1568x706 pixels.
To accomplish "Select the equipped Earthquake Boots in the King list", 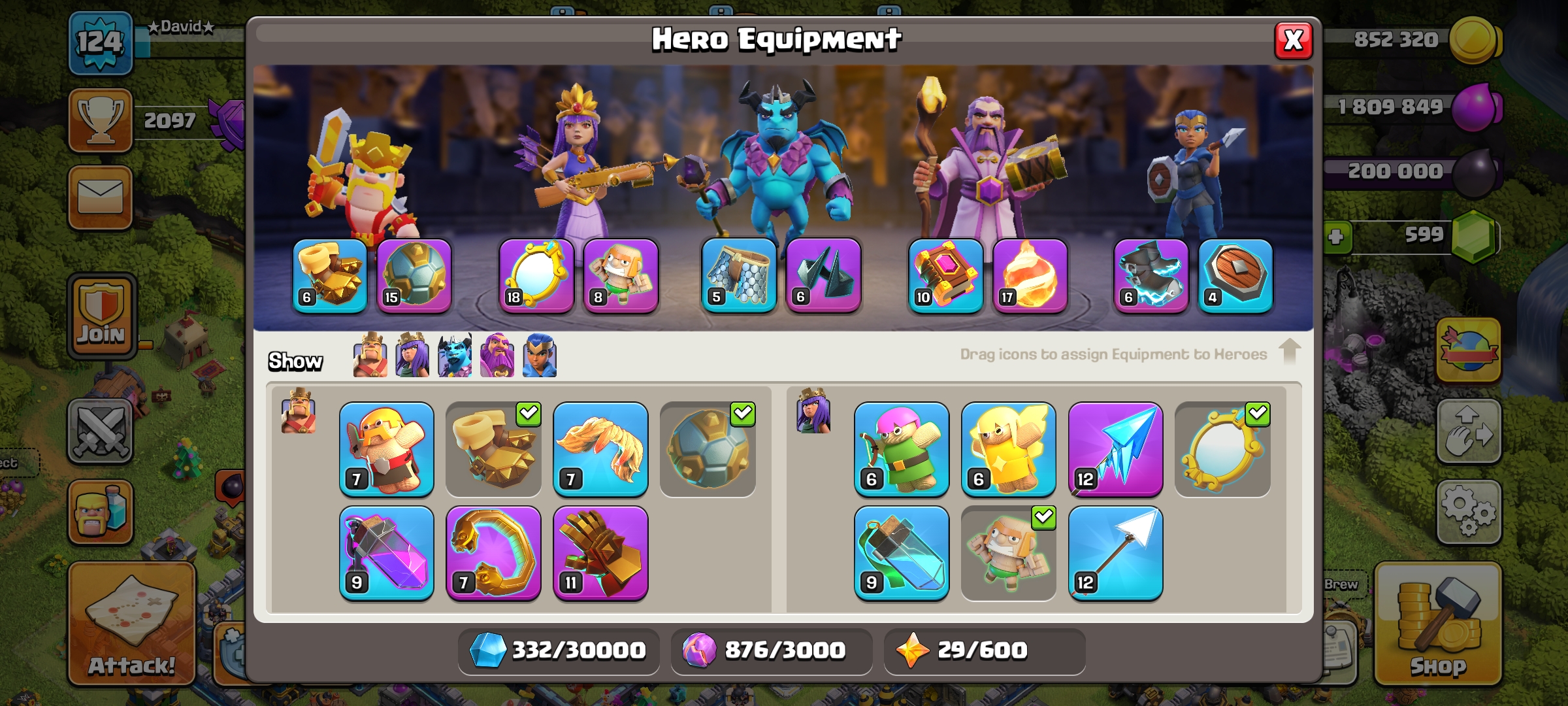I will pos(493,450).
